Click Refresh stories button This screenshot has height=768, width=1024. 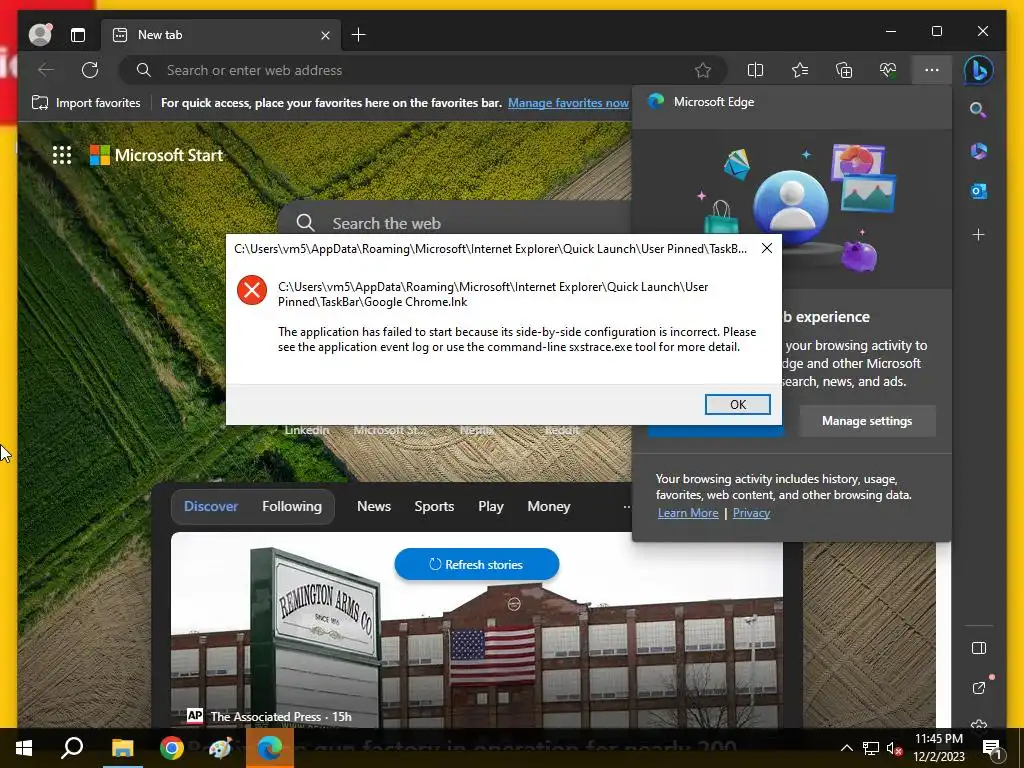477,564
